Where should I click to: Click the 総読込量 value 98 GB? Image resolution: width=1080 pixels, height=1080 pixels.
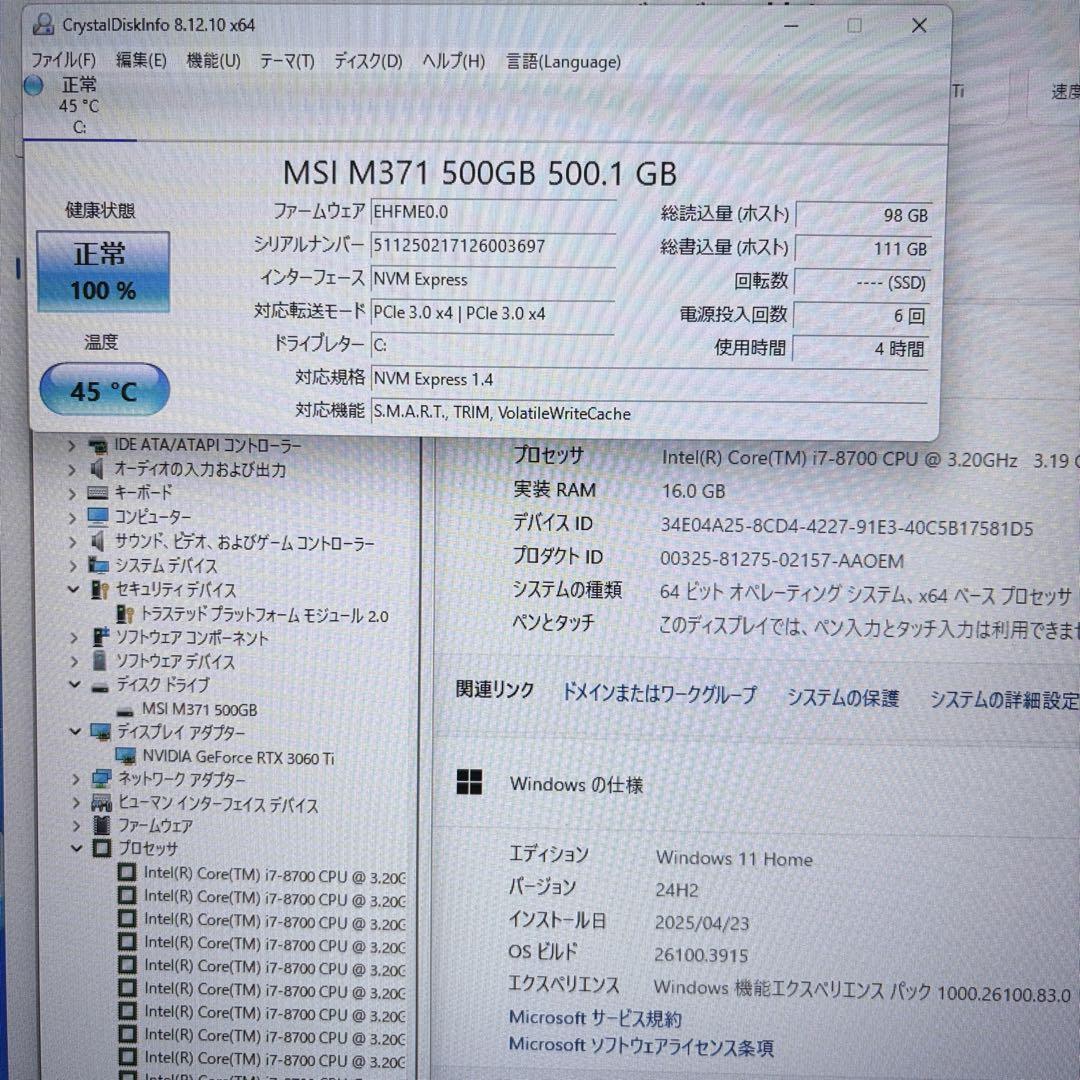pyautogui.click(x=863, y=215)
